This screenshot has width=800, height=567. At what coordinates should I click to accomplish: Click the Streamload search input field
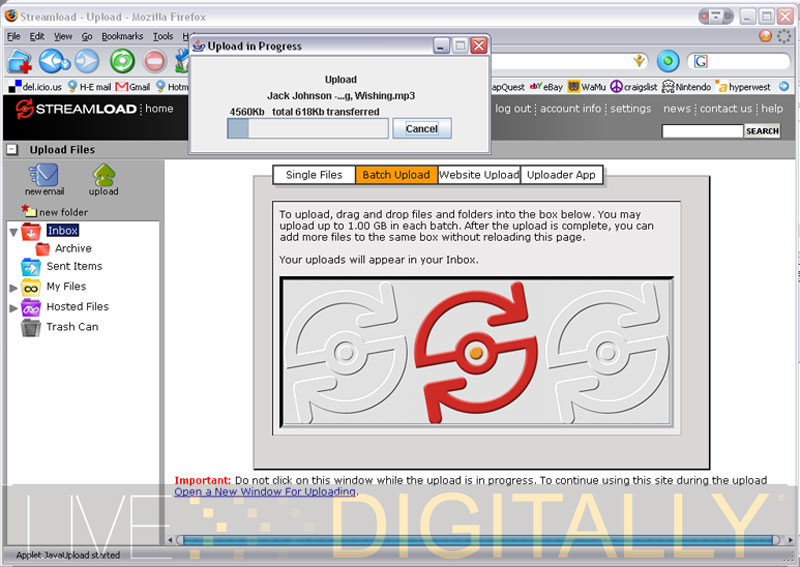tap(702, 131)
